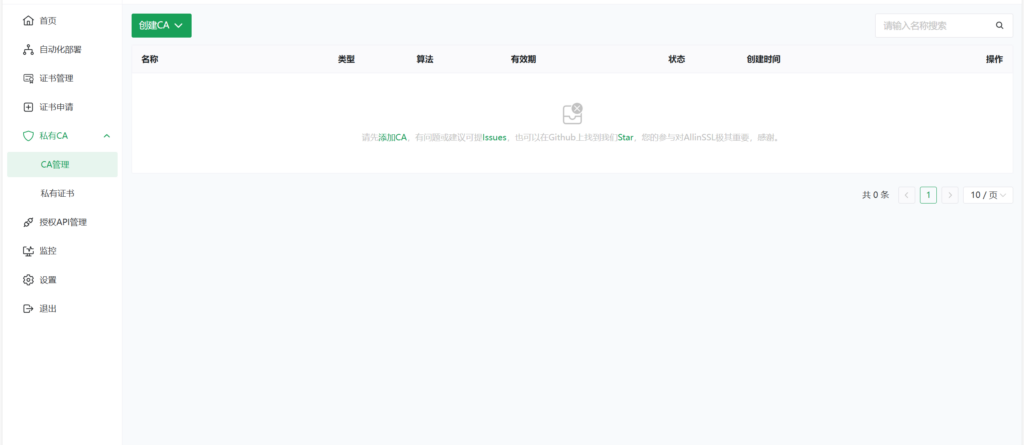Click the home icon beside 首页
Image resolution: width=1024 pixels, height=445 pixels.
pos(28,21)
